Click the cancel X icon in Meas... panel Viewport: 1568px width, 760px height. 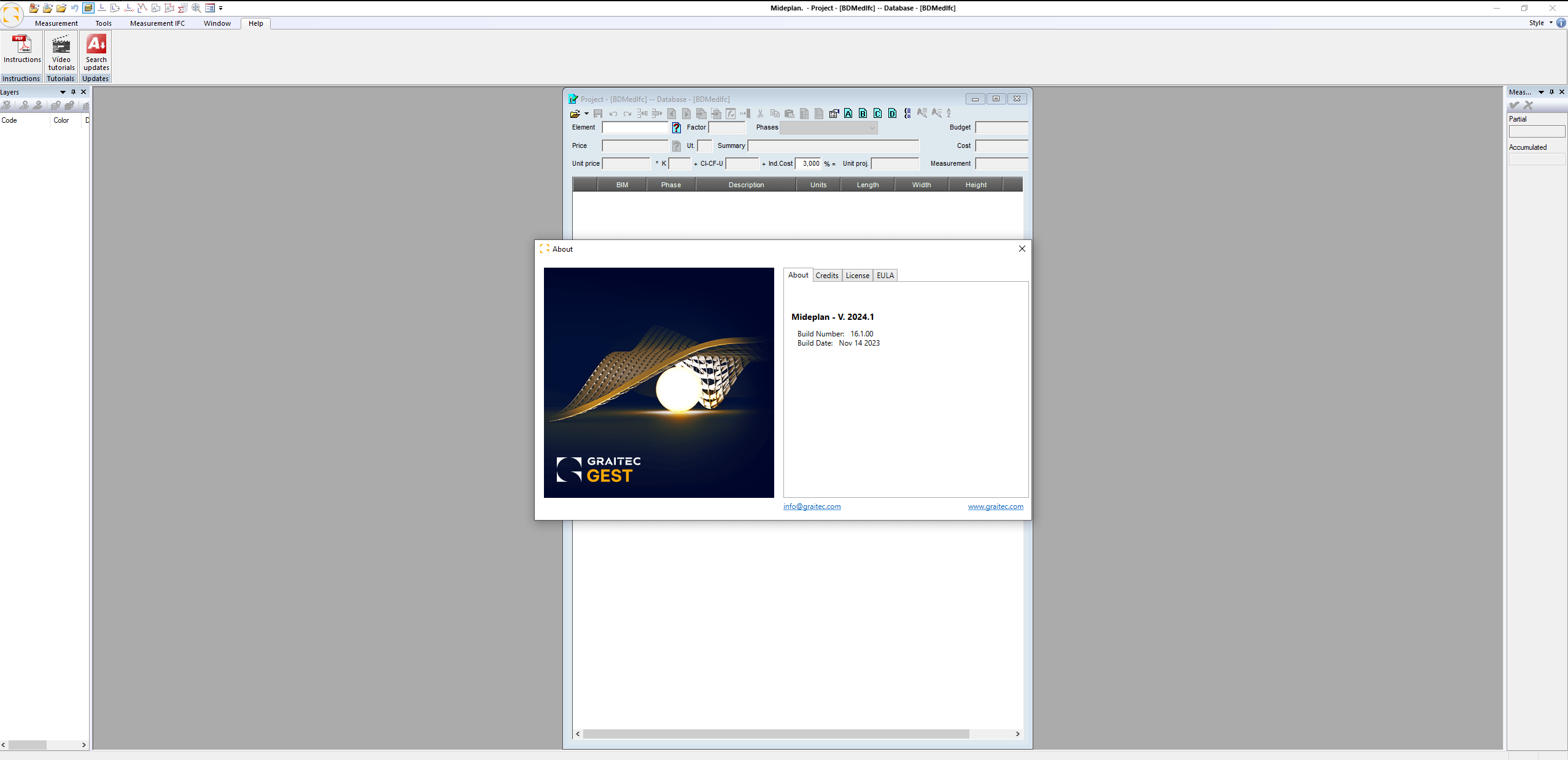1529,106
